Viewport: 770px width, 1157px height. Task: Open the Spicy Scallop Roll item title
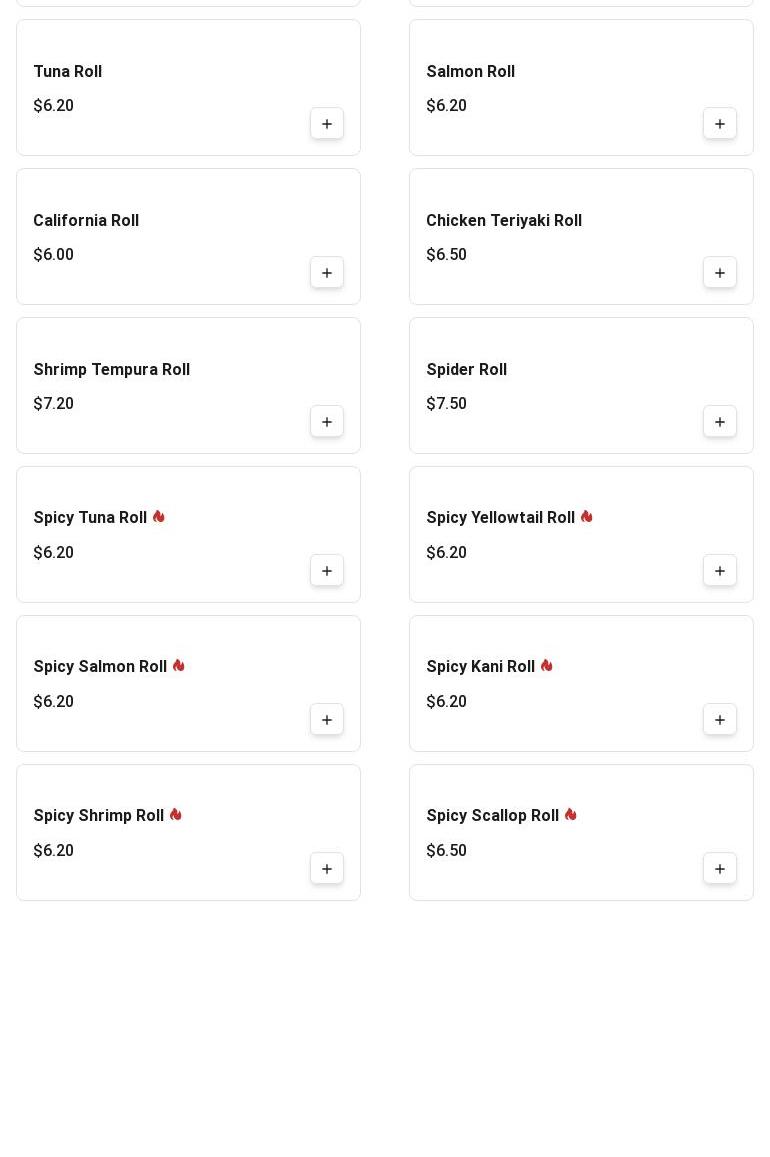pos(493,816)
